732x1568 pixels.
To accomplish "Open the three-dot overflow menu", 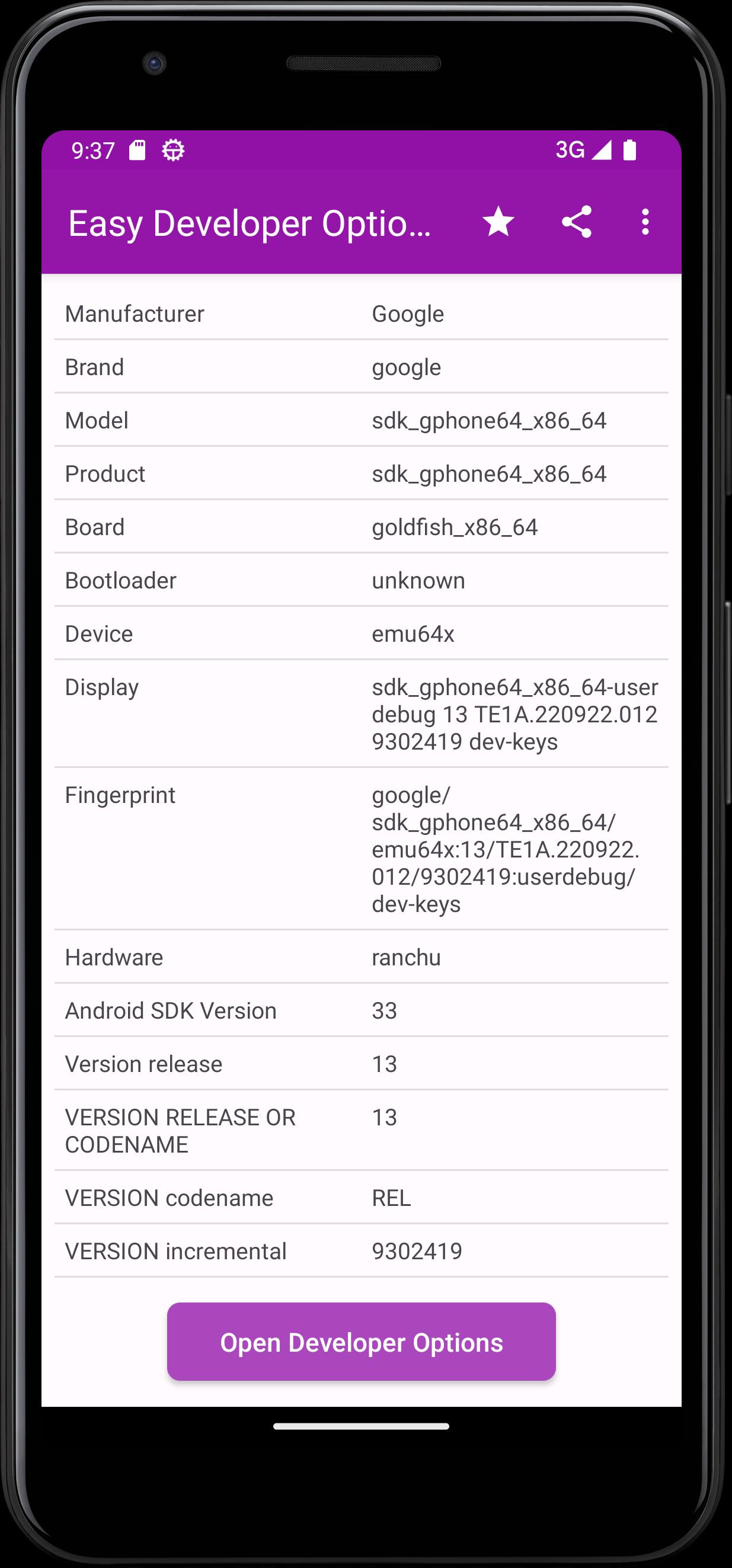I will pos(645,222).
